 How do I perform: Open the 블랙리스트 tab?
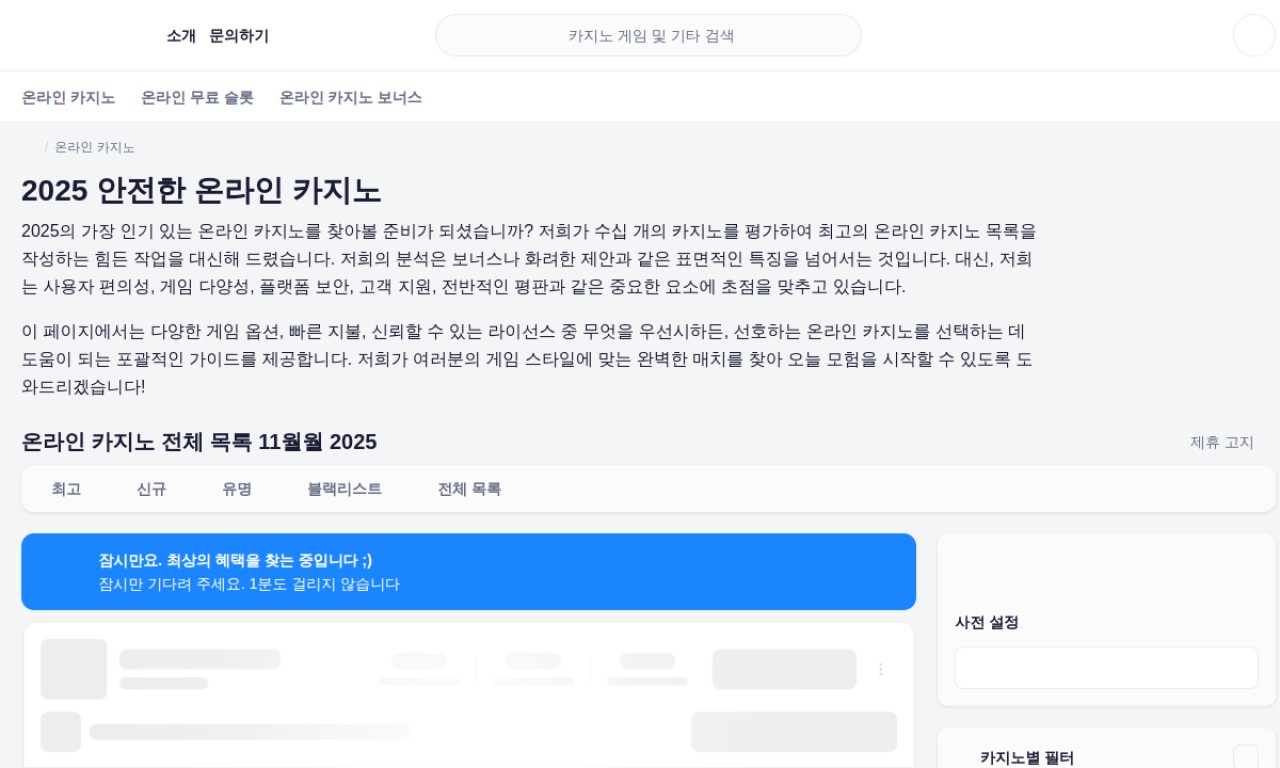(x=344, y=489)
